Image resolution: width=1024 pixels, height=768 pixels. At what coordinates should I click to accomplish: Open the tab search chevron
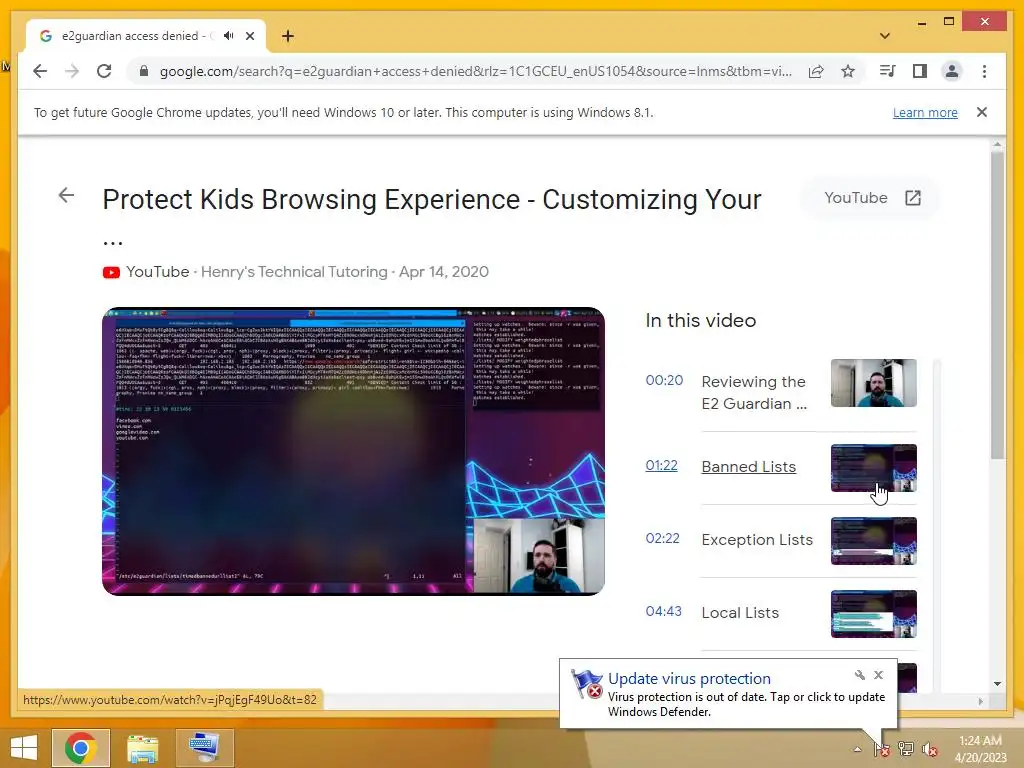coord(885,36)
